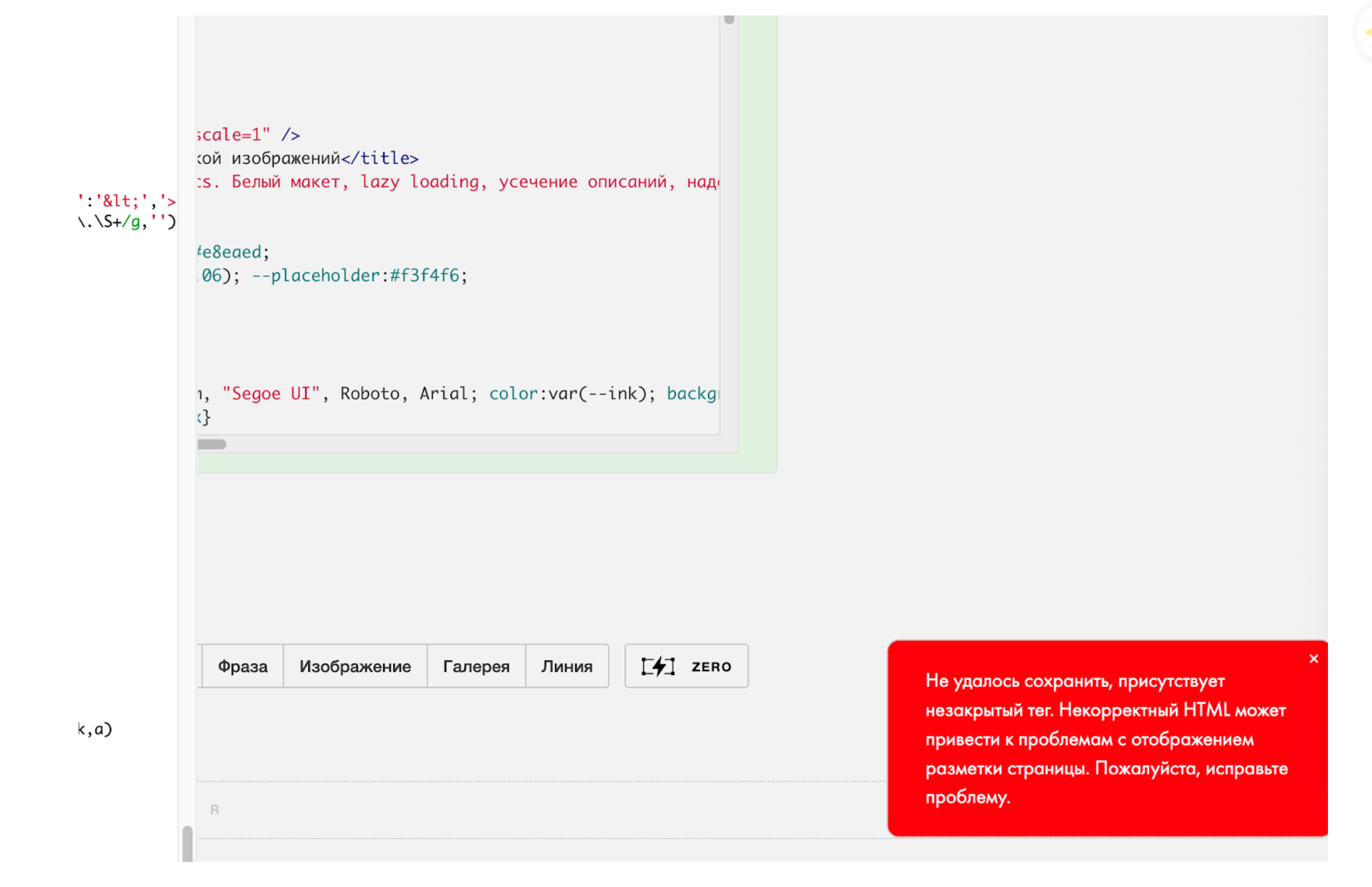Insert a Галерея block

pos(476,666)
